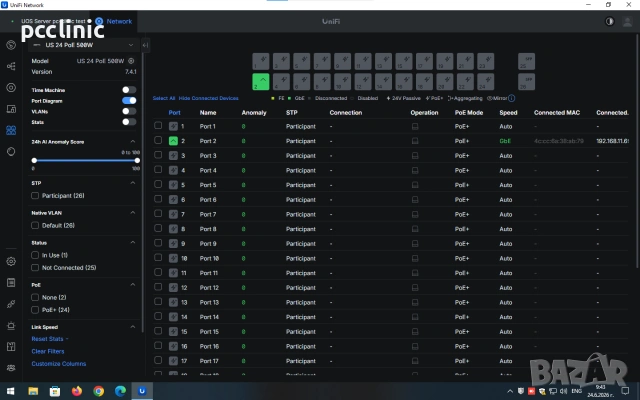
Task: Check the Default (26) Native VLAN filter
Action: (x=35, y=225)
